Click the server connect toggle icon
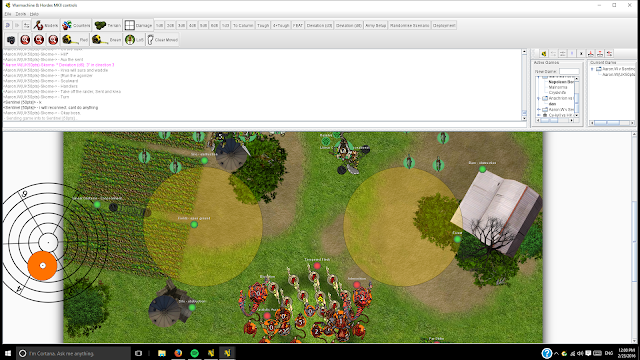640x360 pixels. pyautogui.click(x=26, y=25)
